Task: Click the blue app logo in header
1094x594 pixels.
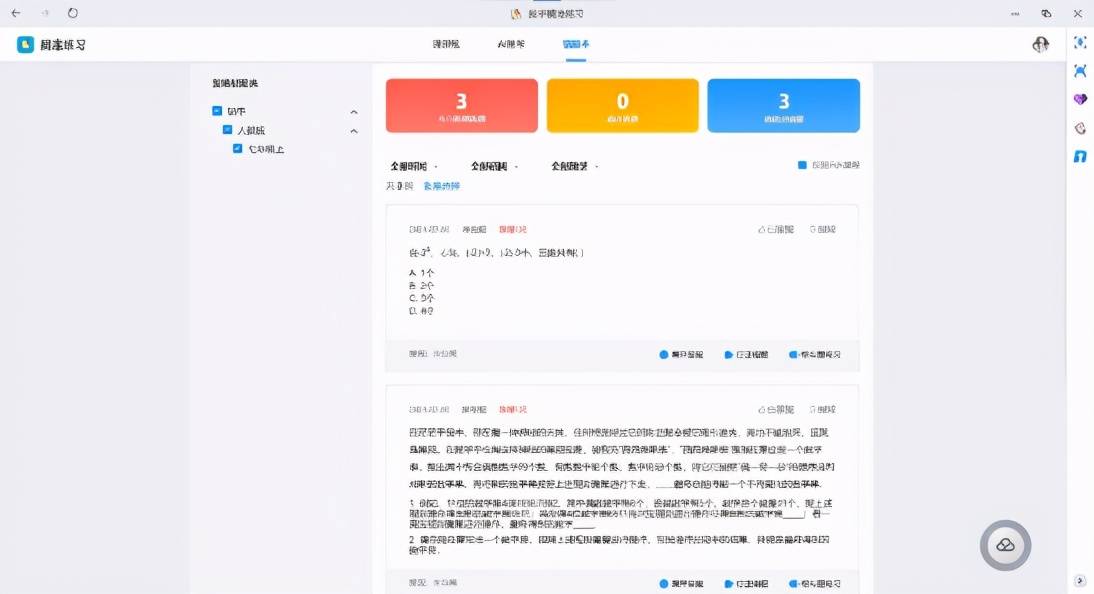Action: tap(25, 45)
